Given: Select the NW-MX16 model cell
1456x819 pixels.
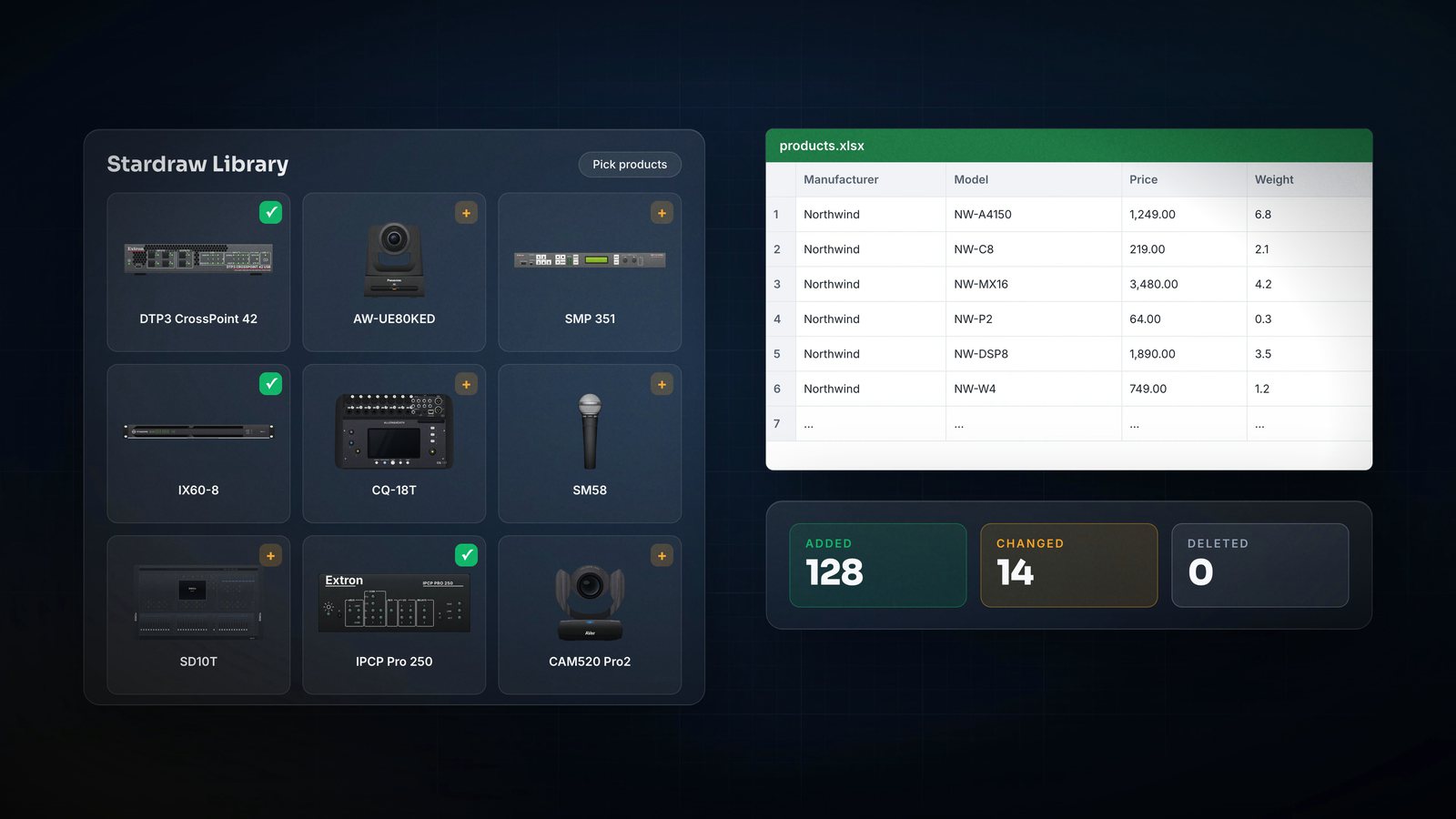Looking at the screenshot, I should point(1034,284).
